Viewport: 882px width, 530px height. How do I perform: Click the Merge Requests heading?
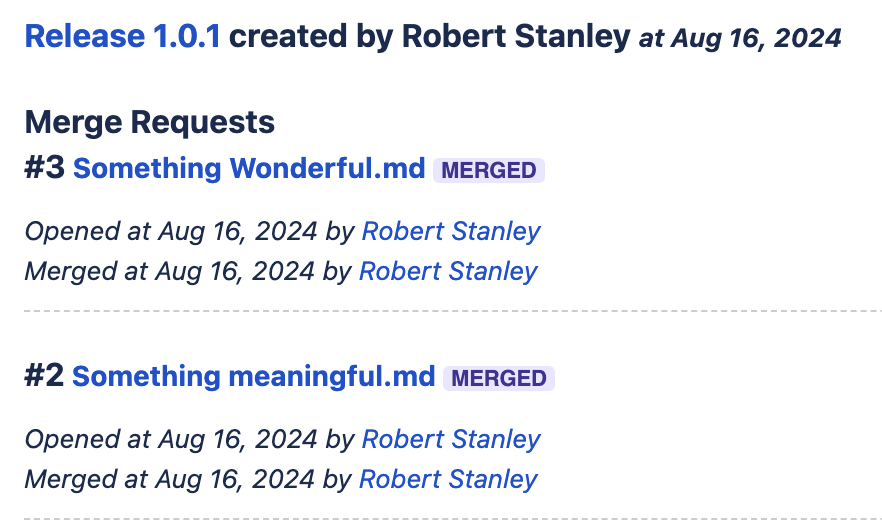(149, 123)
